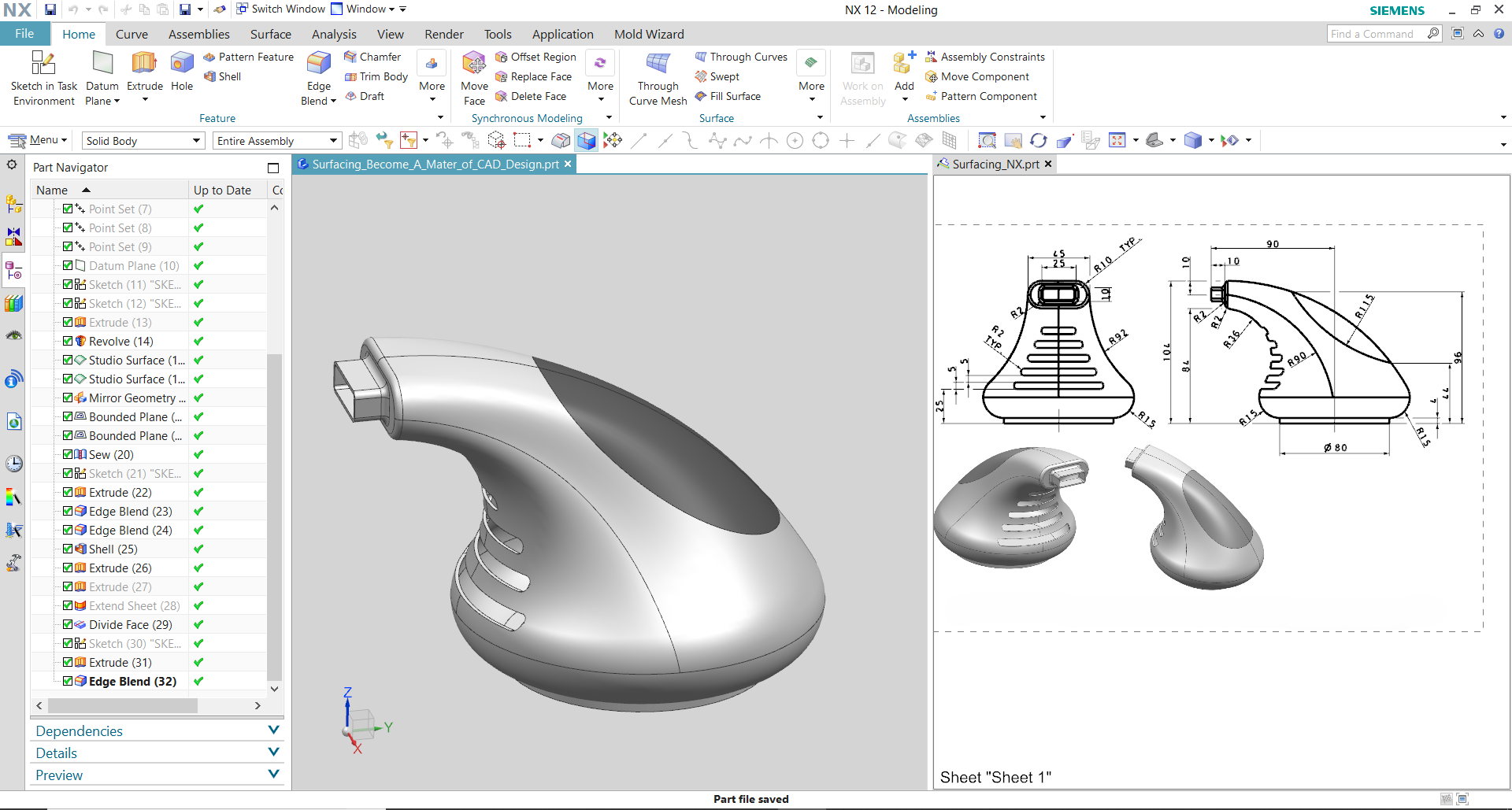Open the Datum Plane tool
Viewport: 1512px width, 810px height.
pos(102,64)
